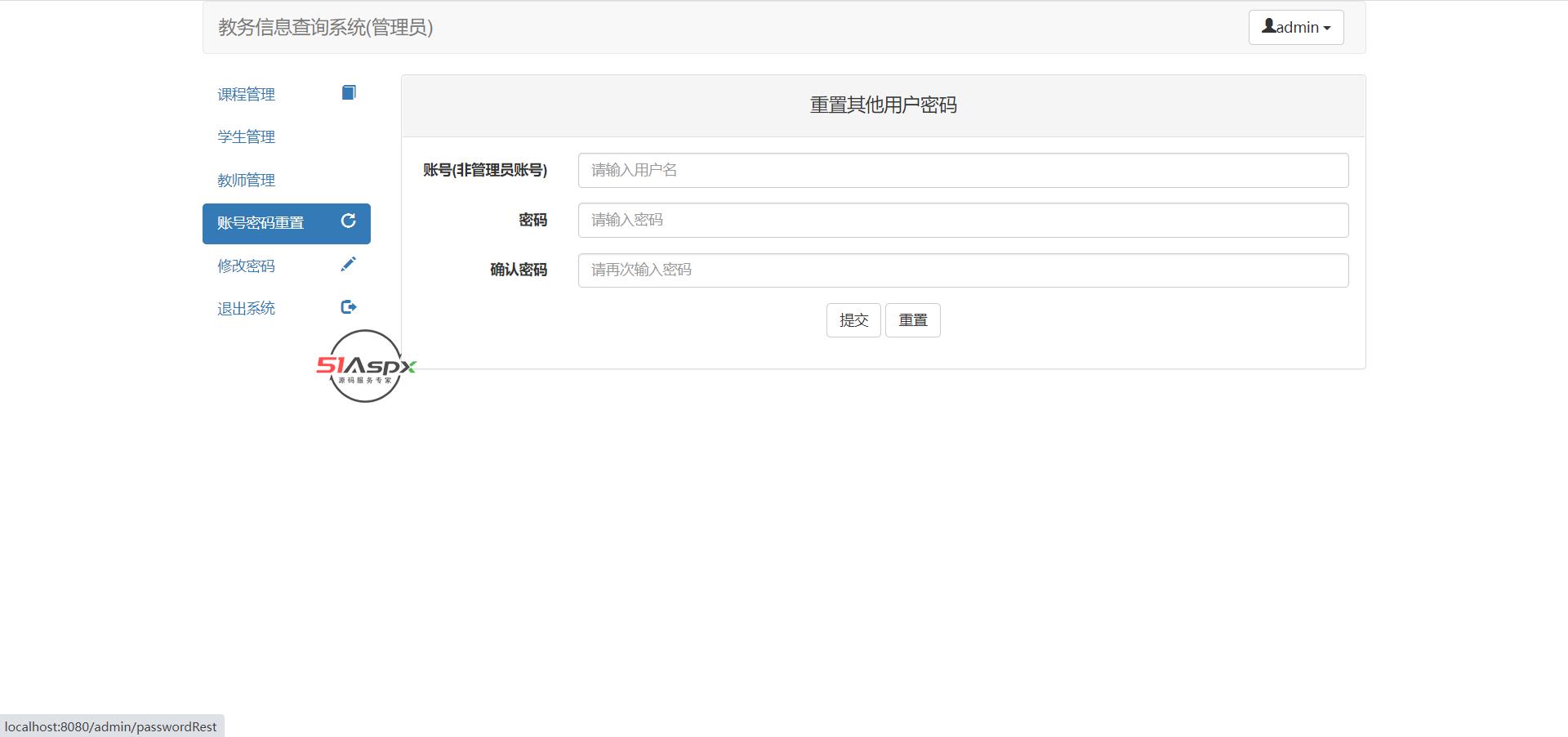Open 学生管理 in the sidebar
Image resolution: width=1568 pixels, height=737 pixels.
[287, 137]
